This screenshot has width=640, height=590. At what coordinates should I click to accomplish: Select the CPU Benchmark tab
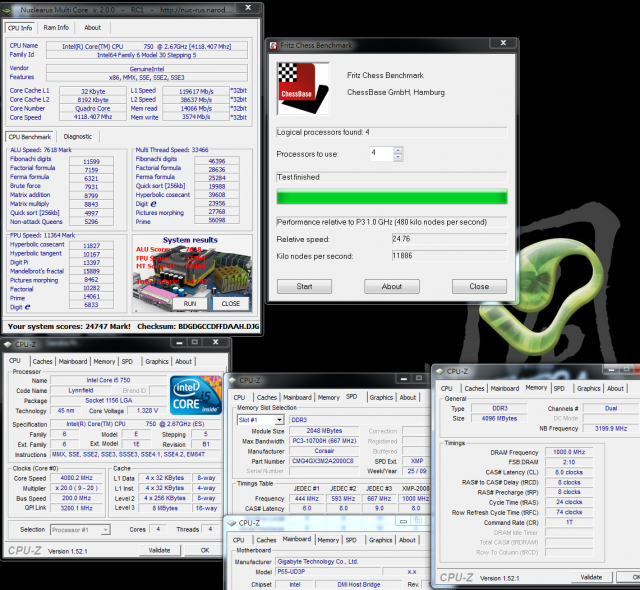tap(30, 137)
